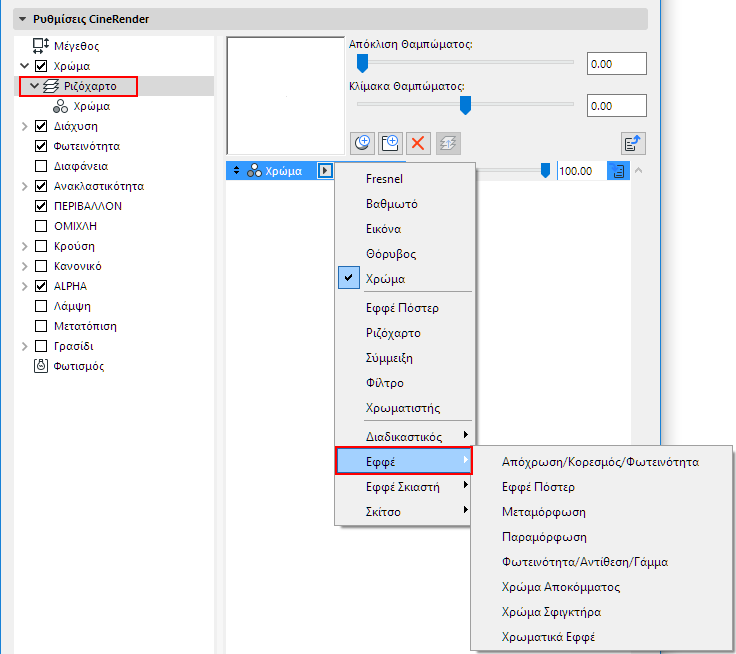The height and width of the screenshot is (654, 736).
Task: Toggle the Φωτεινότητα checkbox
Action: point(41,146)
